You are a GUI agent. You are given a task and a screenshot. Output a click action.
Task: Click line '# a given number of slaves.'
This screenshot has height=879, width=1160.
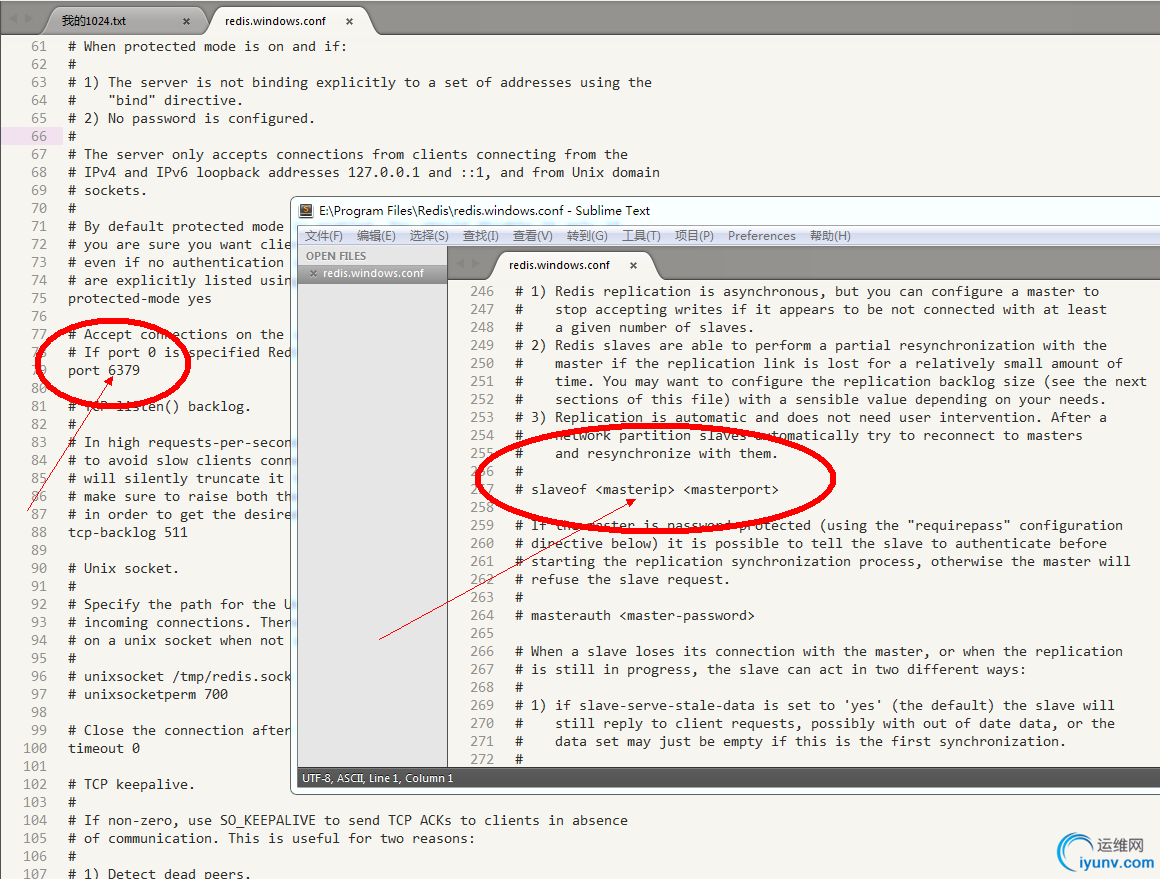pyautogui.click(x=635, y=328)
